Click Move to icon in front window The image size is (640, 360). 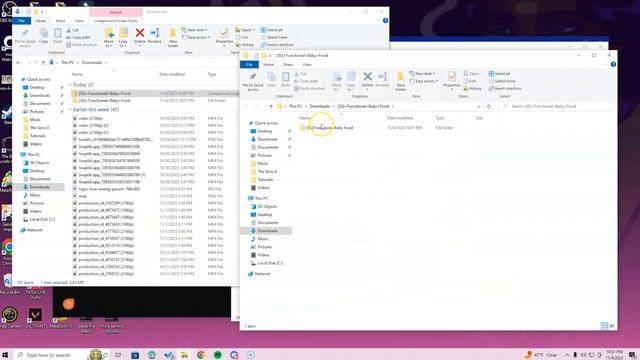[336, 81]
